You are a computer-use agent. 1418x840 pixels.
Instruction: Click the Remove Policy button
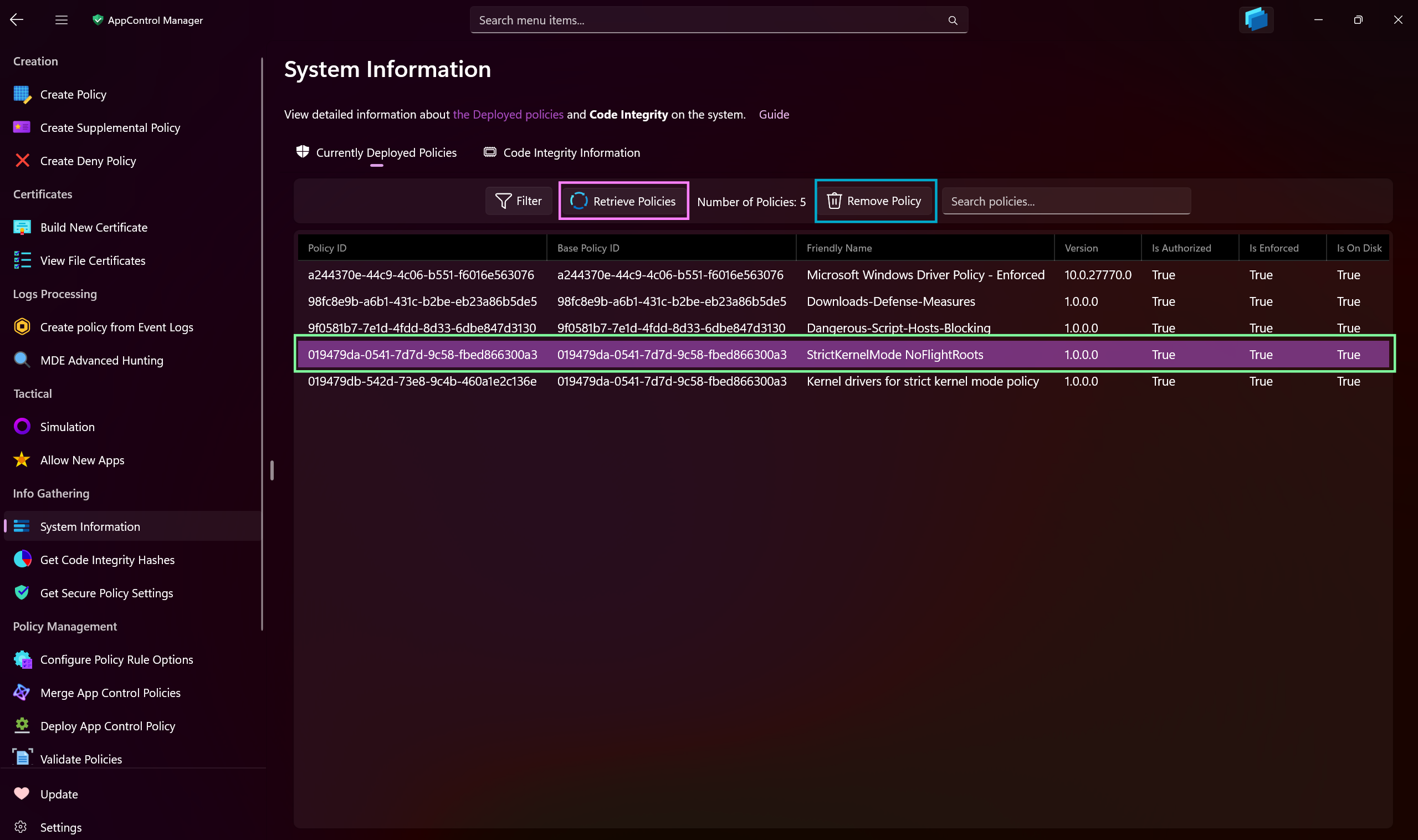click(873, 200)
